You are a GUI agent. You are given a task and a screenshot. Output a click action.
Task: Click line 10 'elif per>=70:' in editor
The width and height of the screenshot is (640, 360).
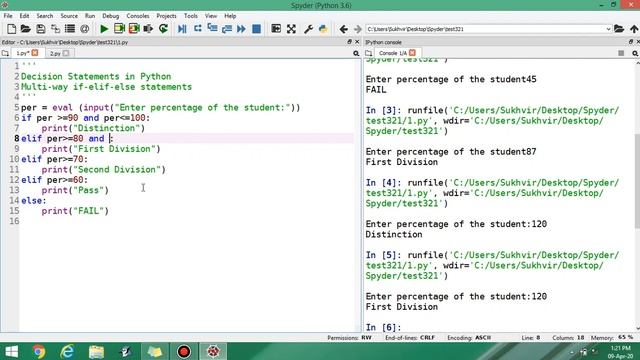[x=54, y=159]
